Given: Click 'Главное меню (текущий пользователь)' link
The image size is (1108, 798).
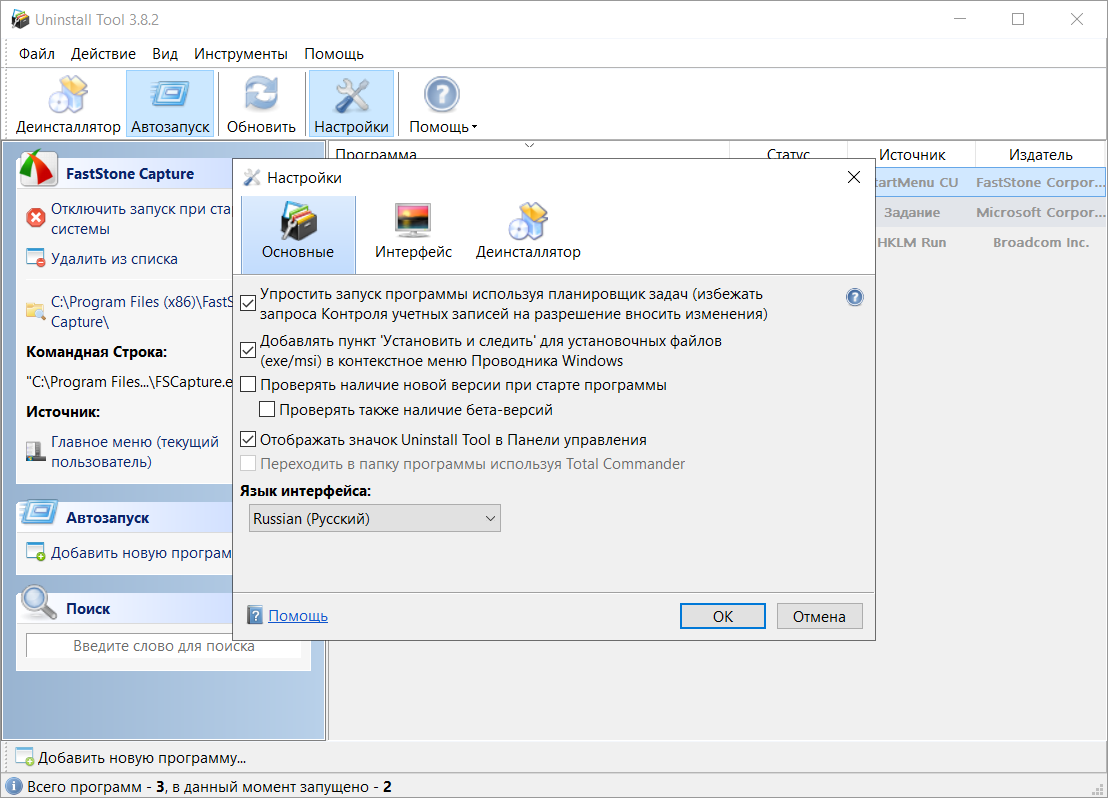Looking at the screenshot, I should coord(135,451).
